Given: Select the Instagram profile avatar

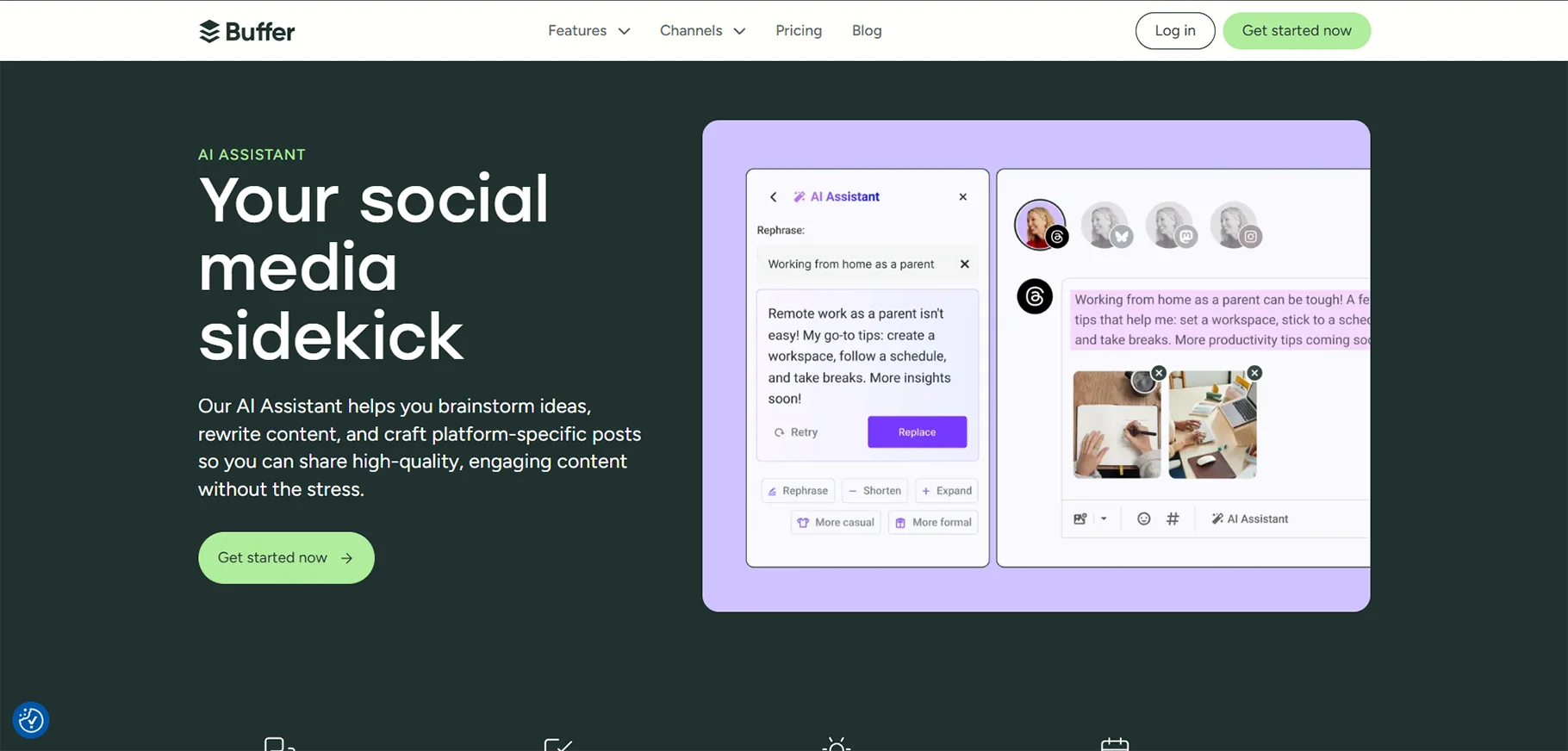Looking at the screenshot, I should (x=1235, y=226).
